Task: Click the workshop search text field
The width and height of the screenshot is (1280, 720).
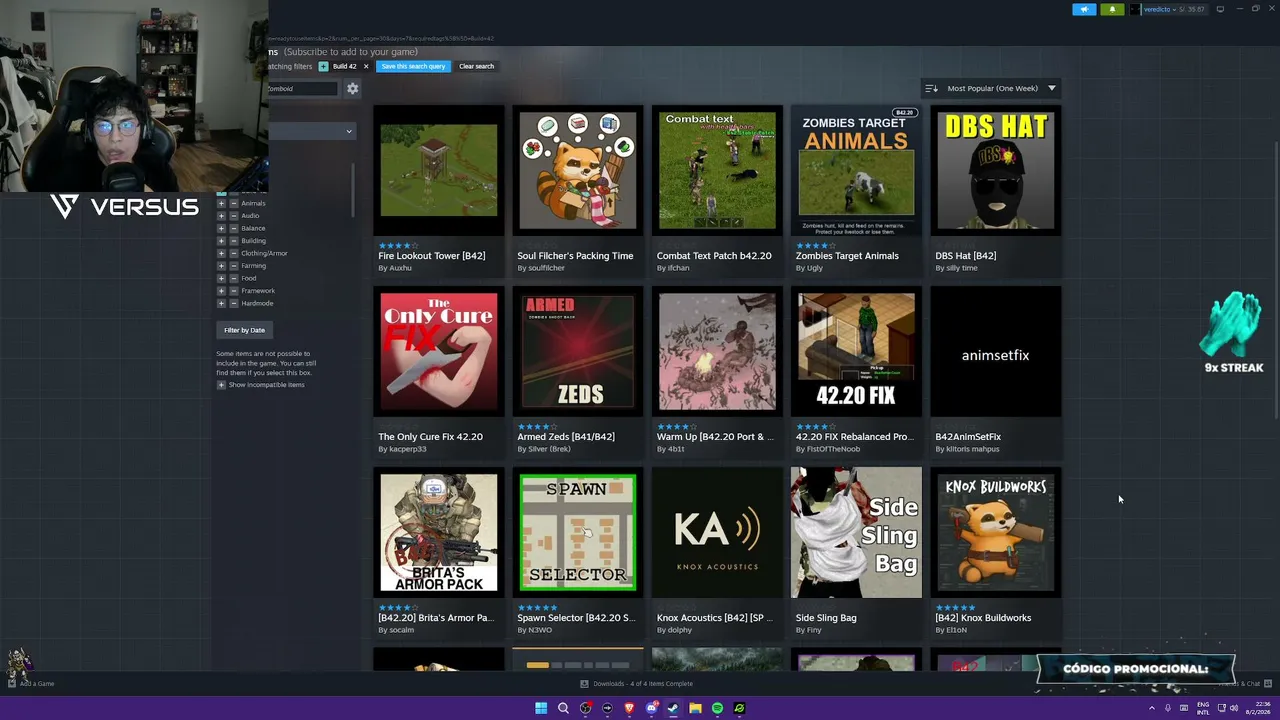Action: tap(303, 89)
